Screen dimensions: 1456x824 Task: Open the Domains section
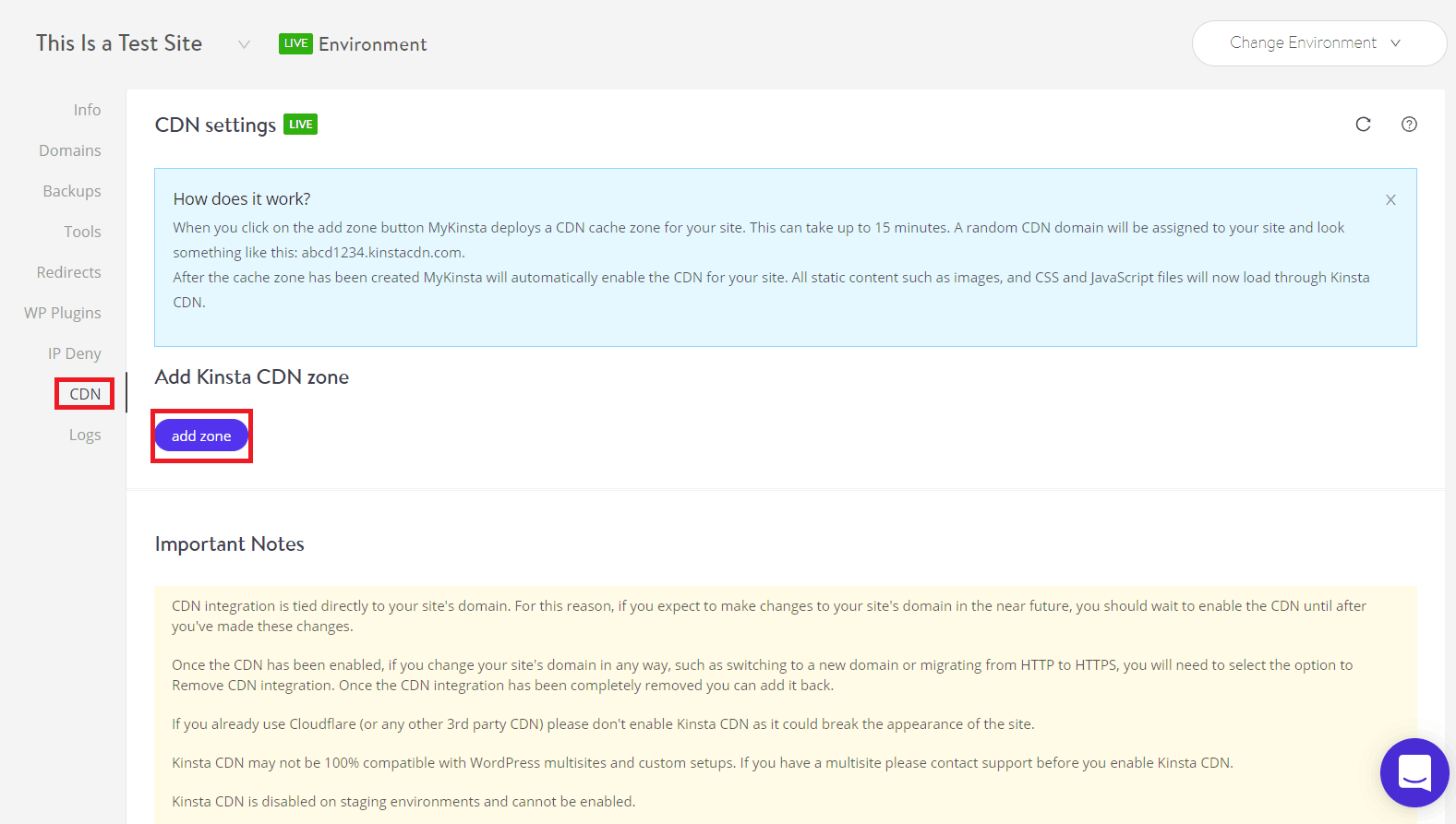click(70, 150)
